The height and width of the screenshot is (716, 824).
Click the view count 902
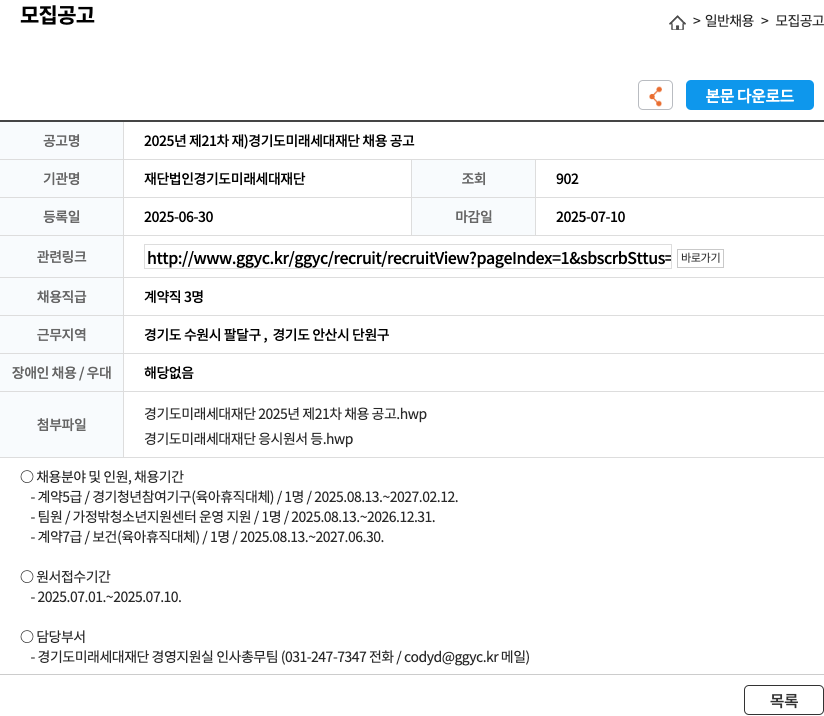pos(567,179)
